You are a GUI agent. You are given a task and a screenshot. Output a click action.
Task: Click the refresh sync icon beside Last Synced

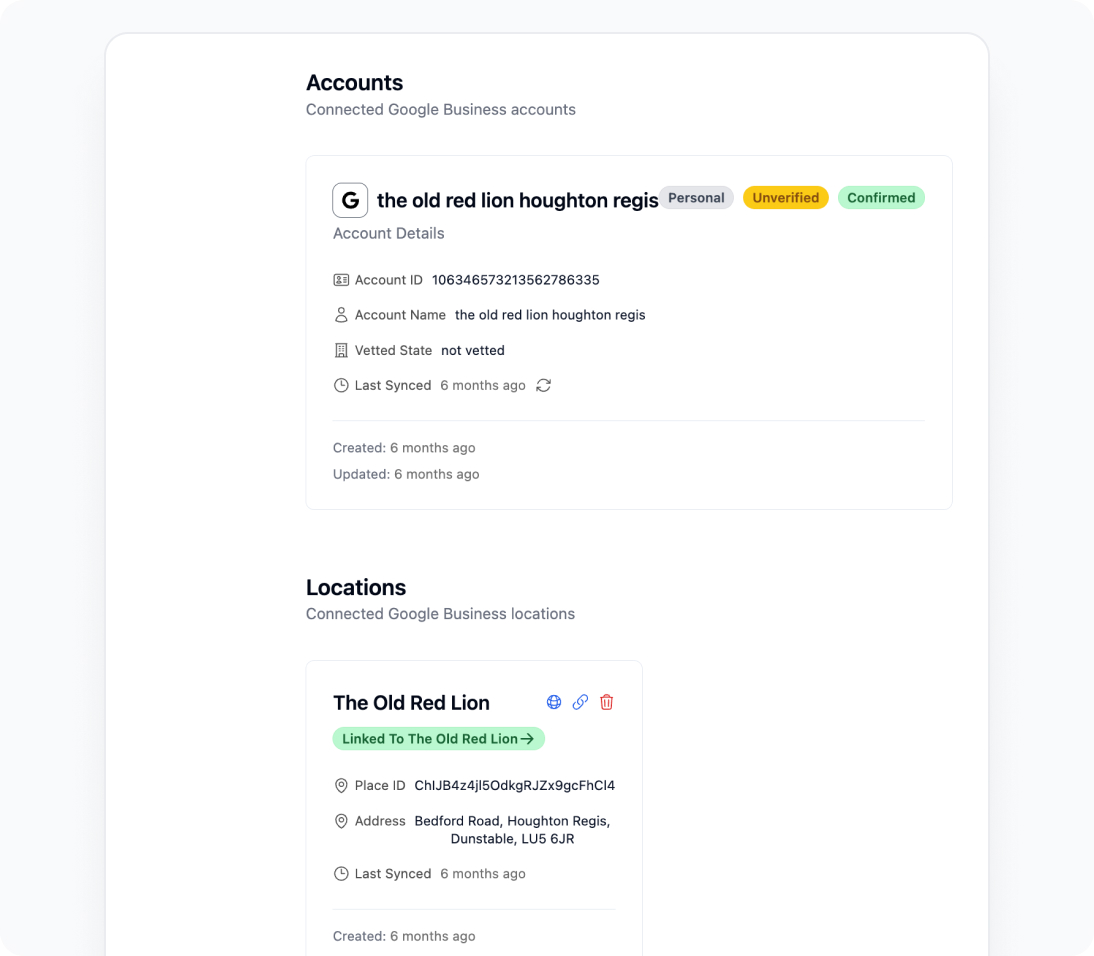point(543,385)
